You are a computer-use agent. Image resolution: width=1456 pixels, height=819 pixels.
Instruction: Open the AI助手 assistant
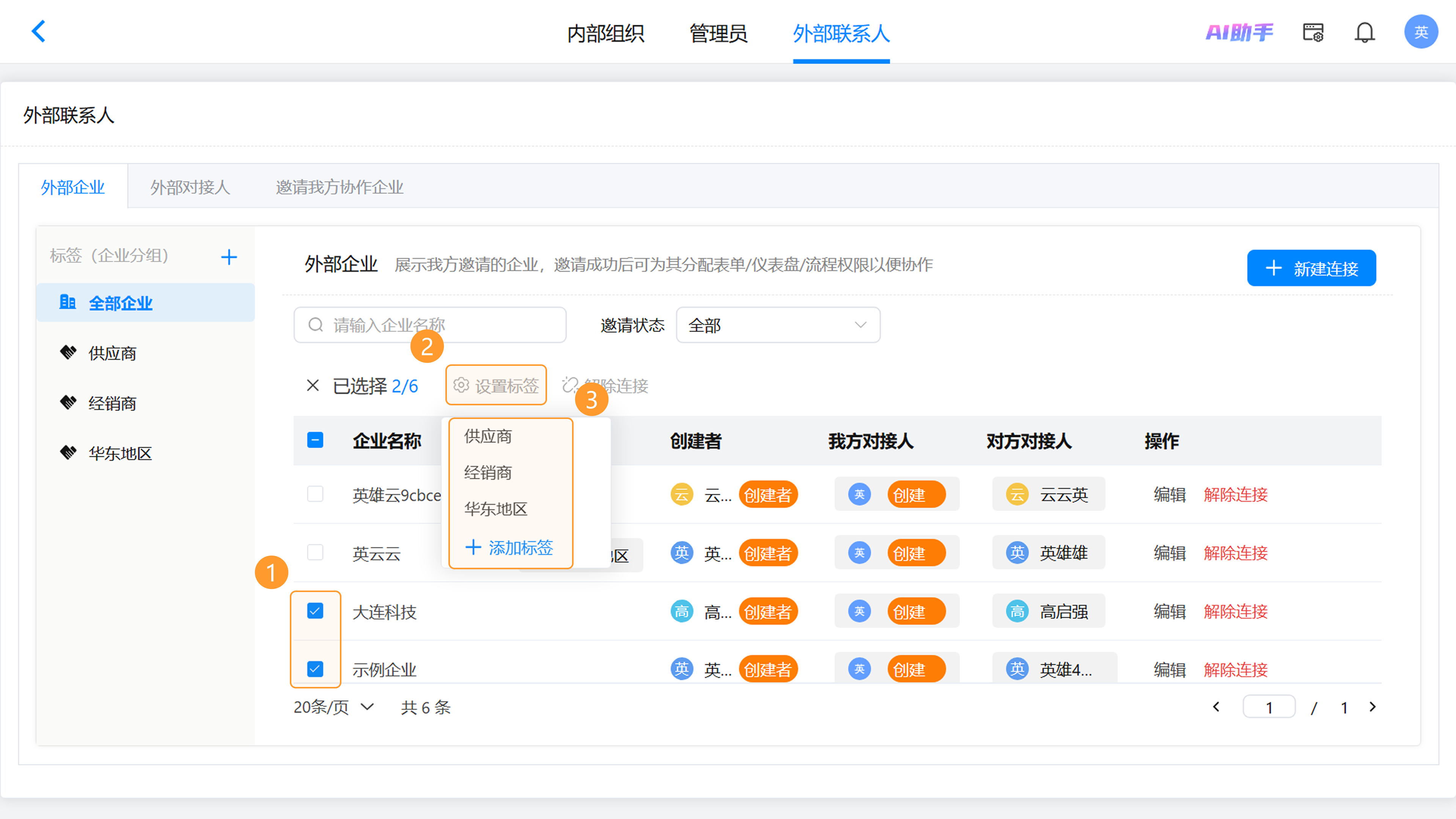pyautogui.click(x=1239, y=32)
